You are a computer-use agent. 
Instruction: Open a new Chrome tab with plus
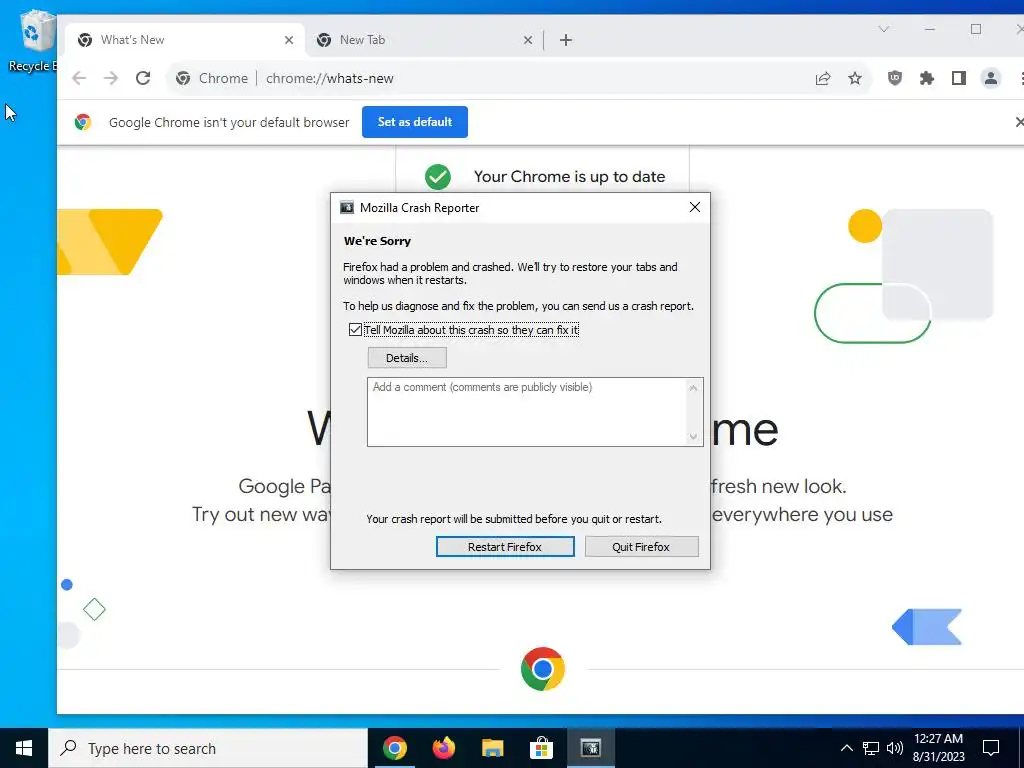tap(566, 40)
